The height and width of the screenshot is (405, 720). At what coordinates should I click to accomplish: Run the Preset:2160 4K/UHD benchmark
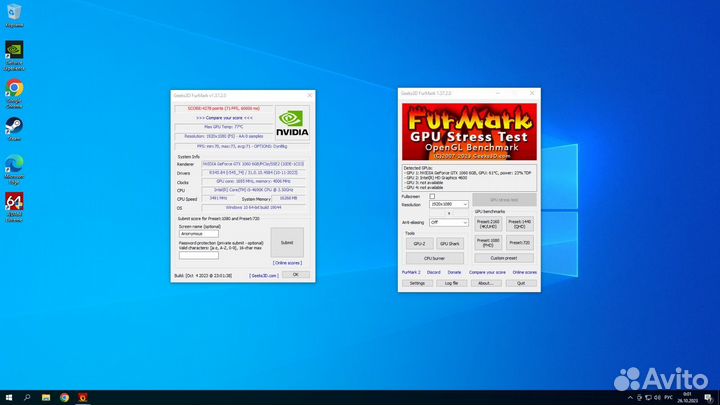pos(488,224)
